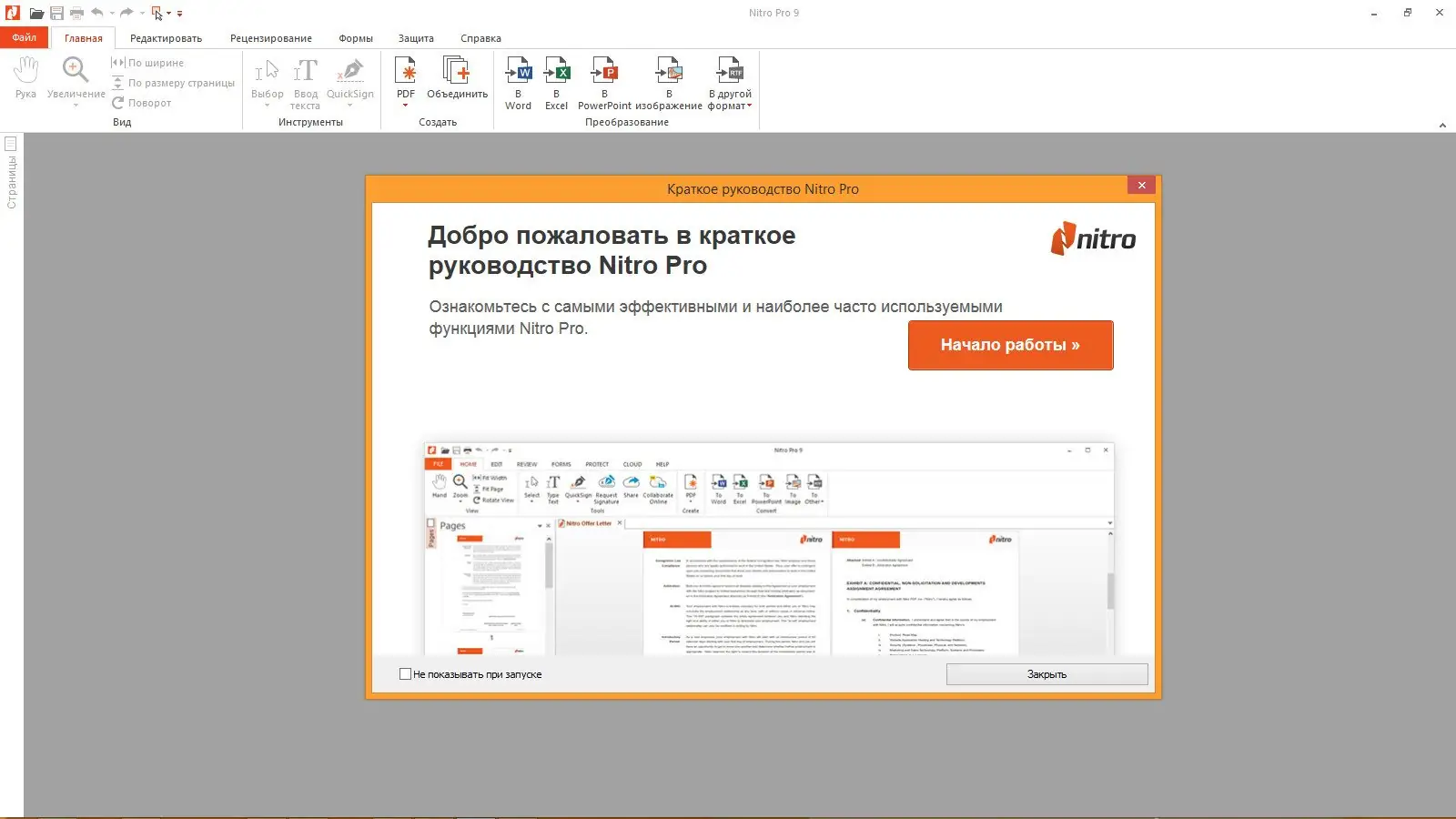Click the Объединить combine files icon

(x=457, y=71)
